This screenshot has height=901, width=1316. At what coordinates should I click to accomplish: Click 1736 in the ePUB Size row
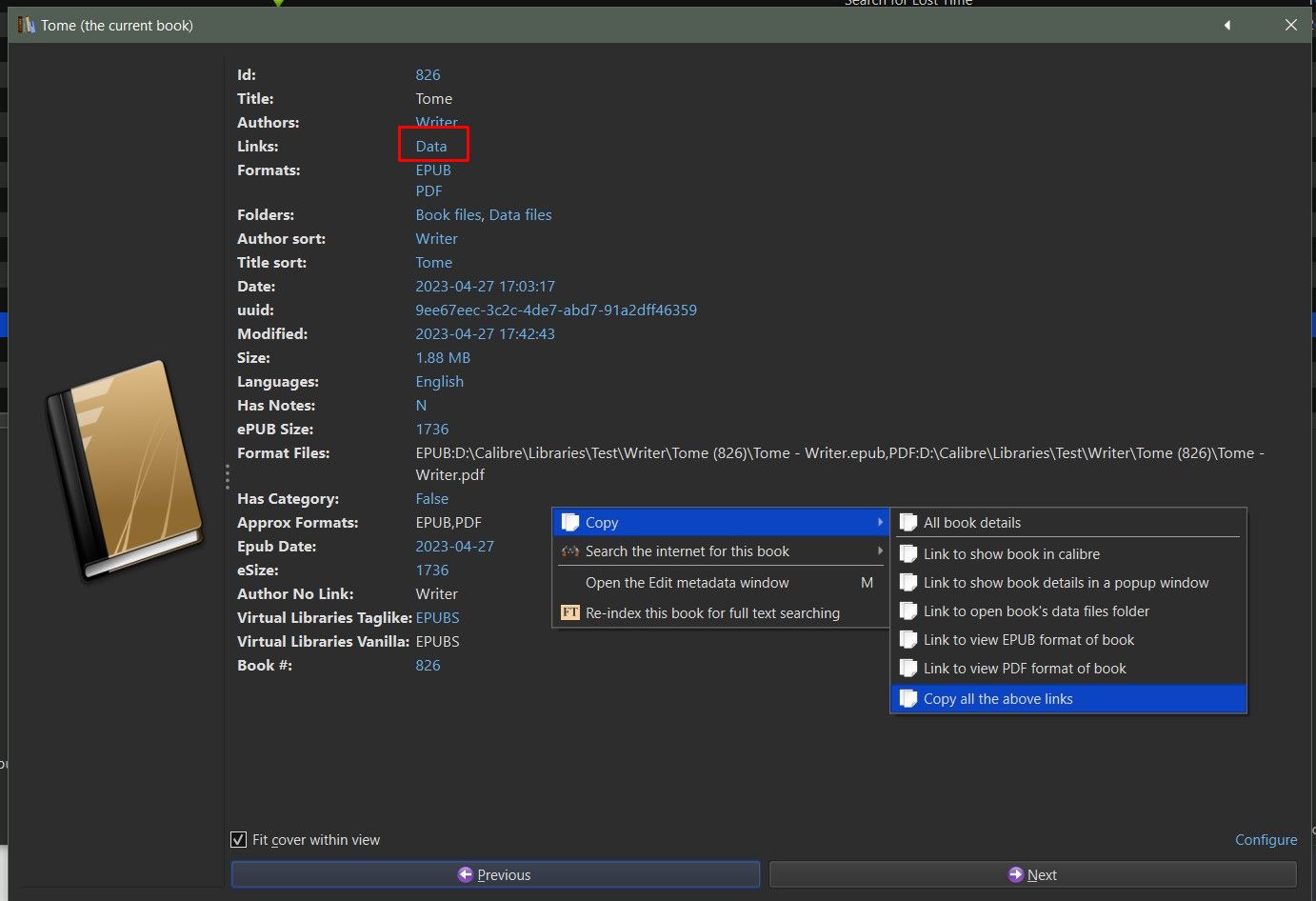(431, 429)
